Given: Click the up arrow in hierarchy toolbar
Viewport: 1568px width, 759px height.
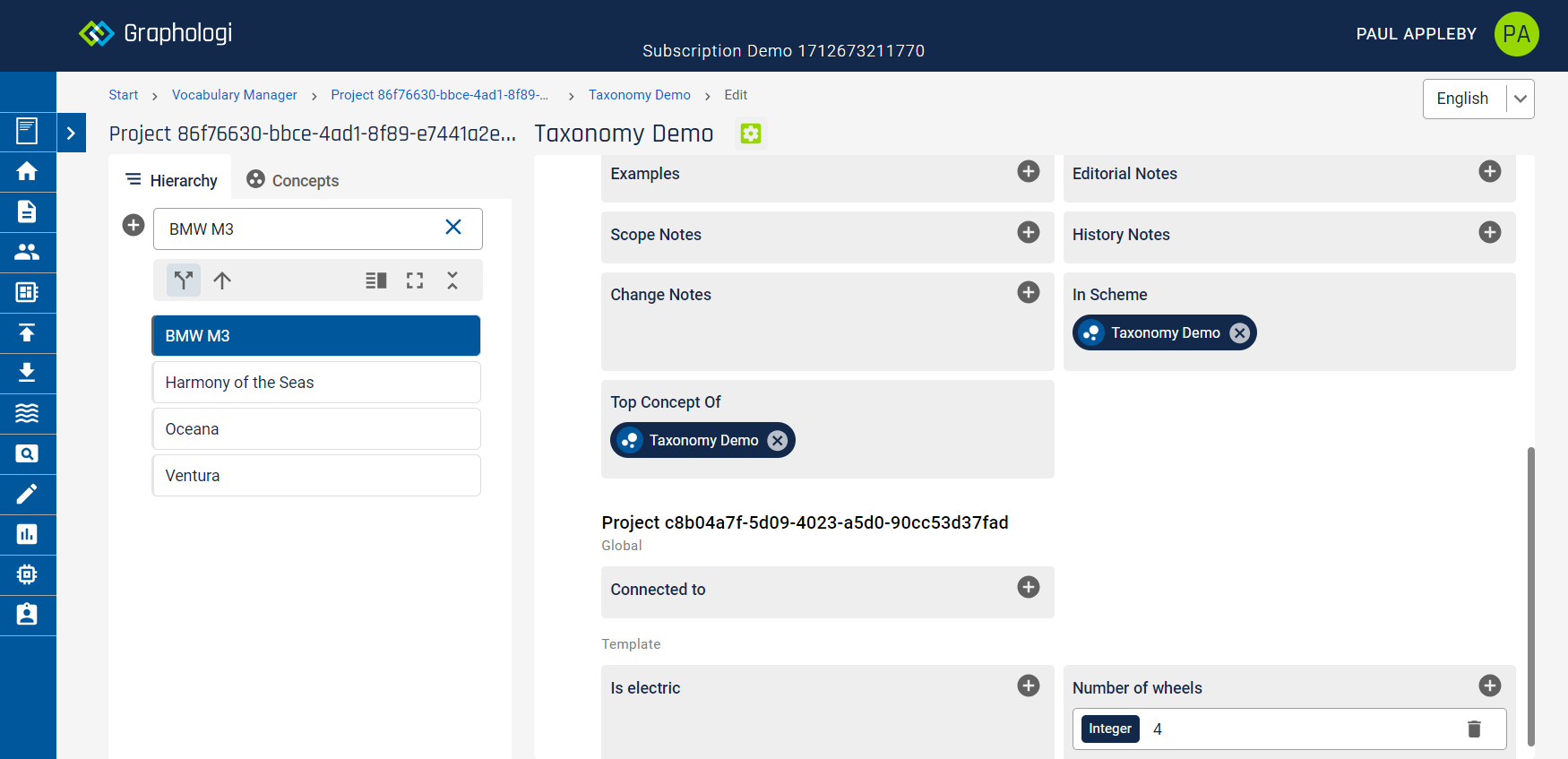Looking at the screenshot, I should pyautogui.click(x=222, y=280).
